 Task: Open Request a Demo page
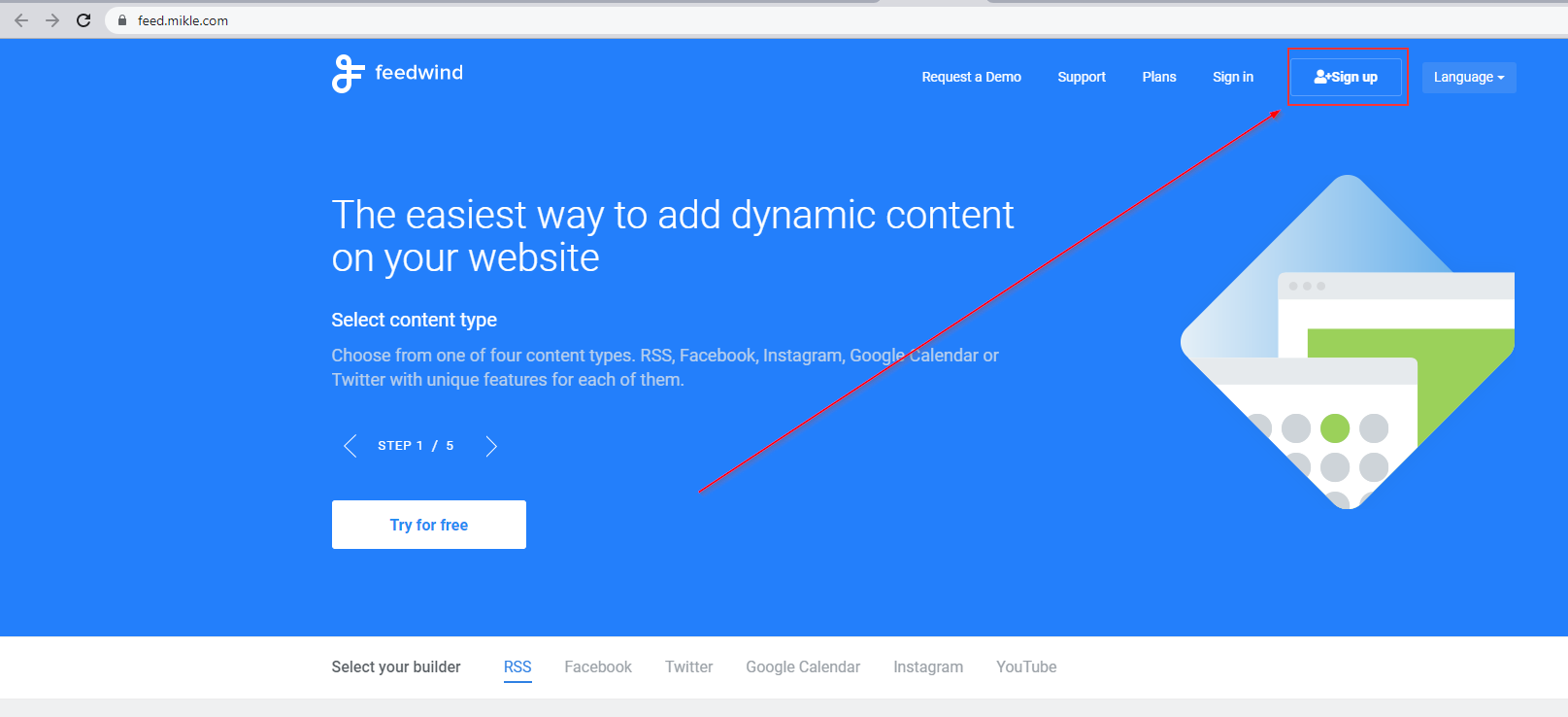[971, 77]
